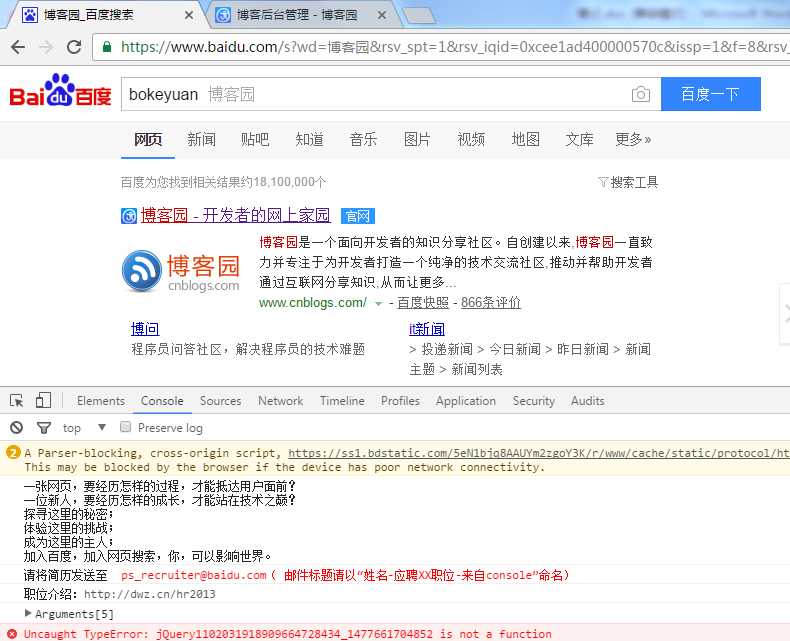Enable the Preserve log checkbox
The width and height of the screenshot is (790, 641).
point(125,427)
